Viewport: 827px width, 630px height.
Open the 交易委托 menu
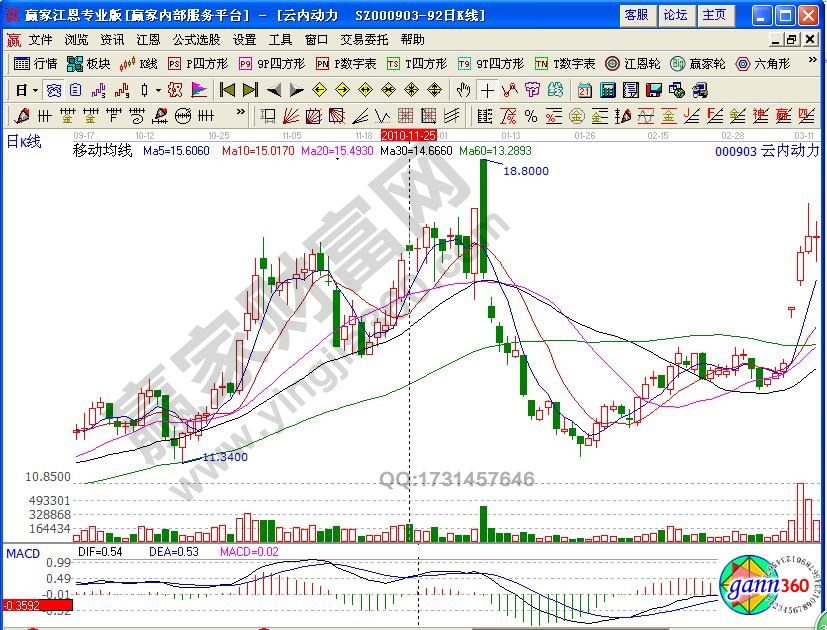[364, 40]
